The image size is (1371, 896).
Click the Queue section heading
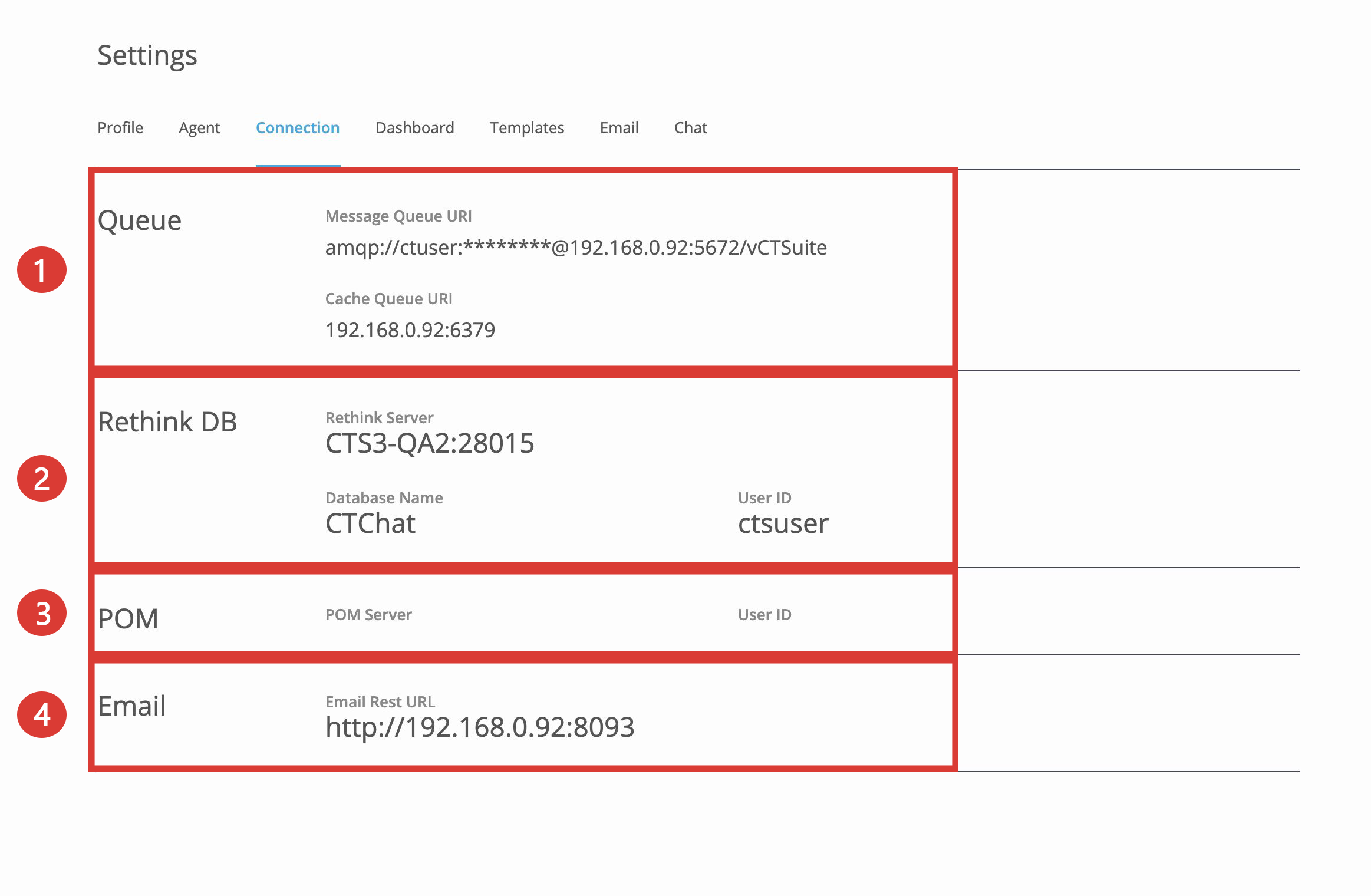(x=140, y=221)
